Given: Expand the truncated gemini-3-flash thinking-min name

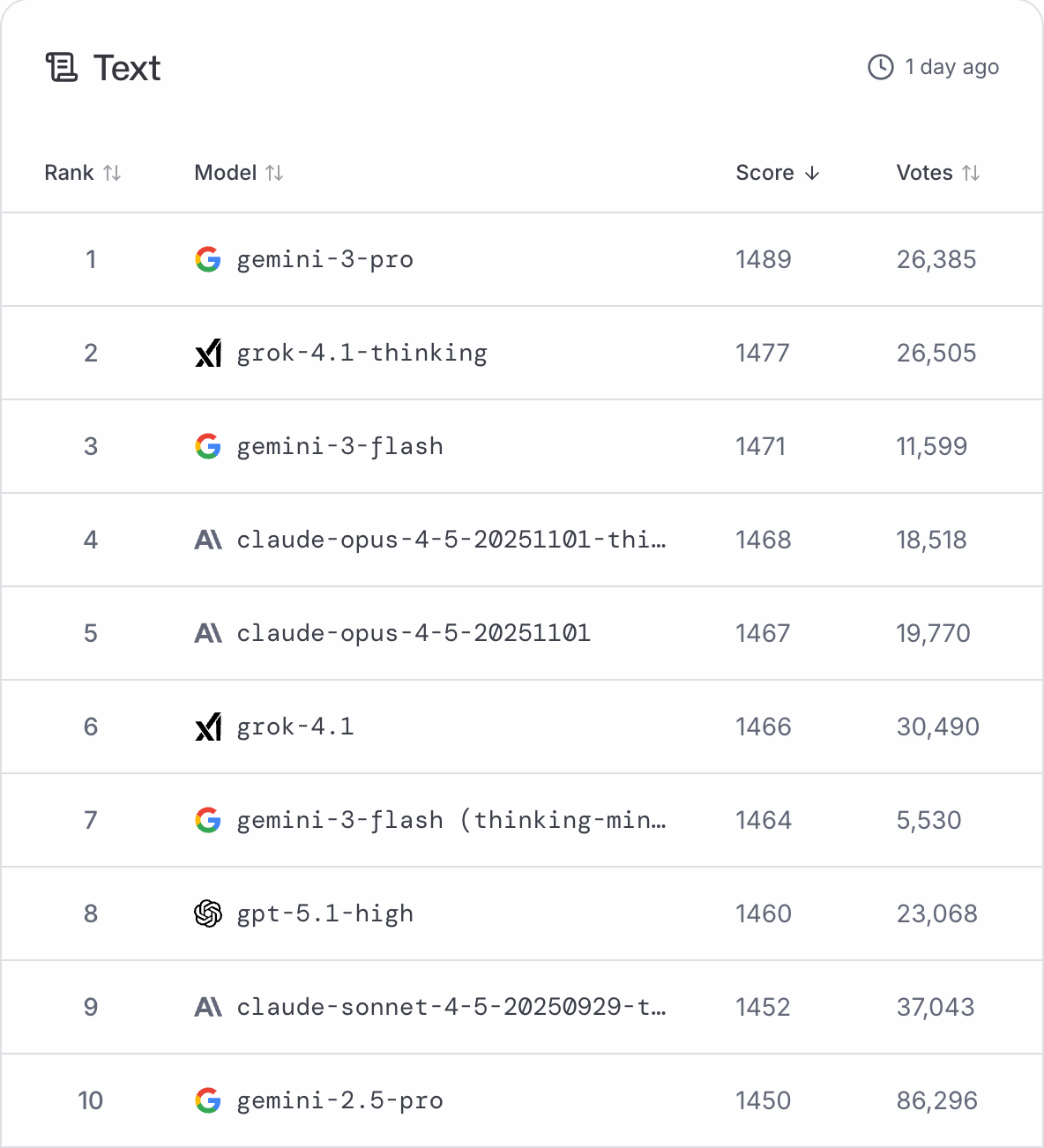Looking at the screenshot, I should tap(450, 820).
